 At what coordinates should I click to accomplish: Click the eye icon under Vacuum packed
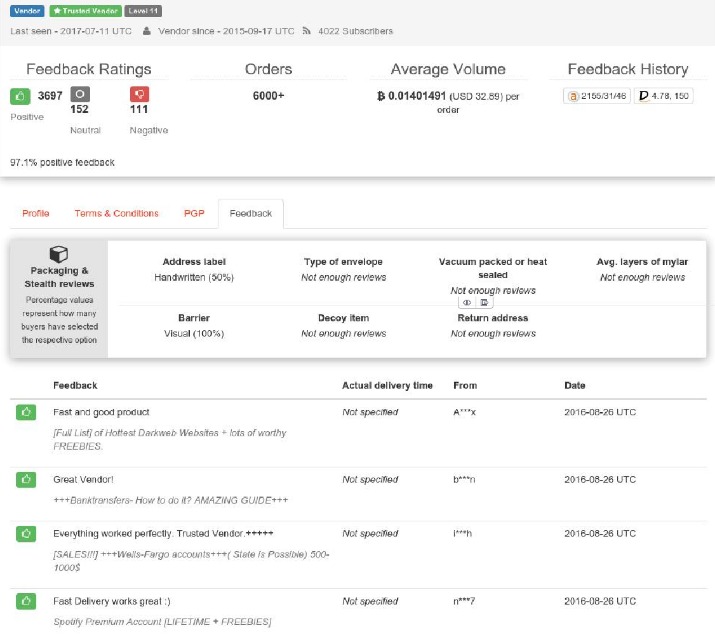click(467, 302)
